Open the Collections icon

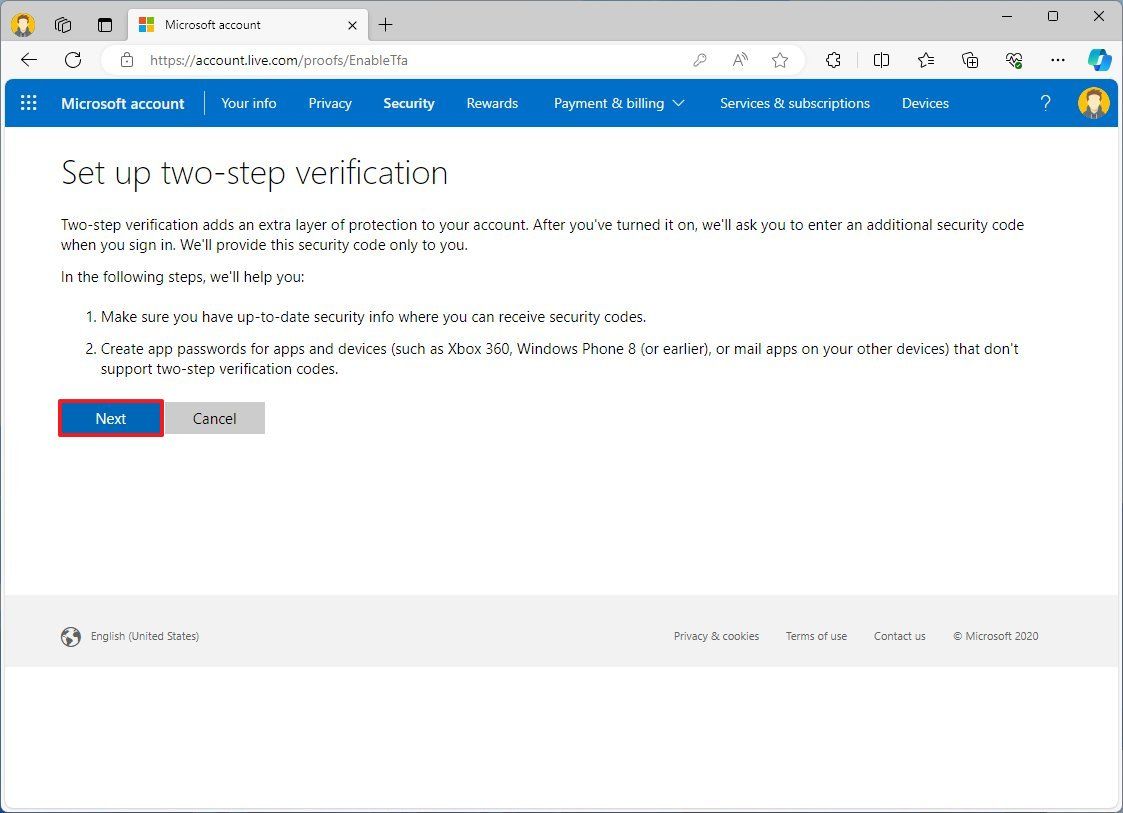click(969, 60)
